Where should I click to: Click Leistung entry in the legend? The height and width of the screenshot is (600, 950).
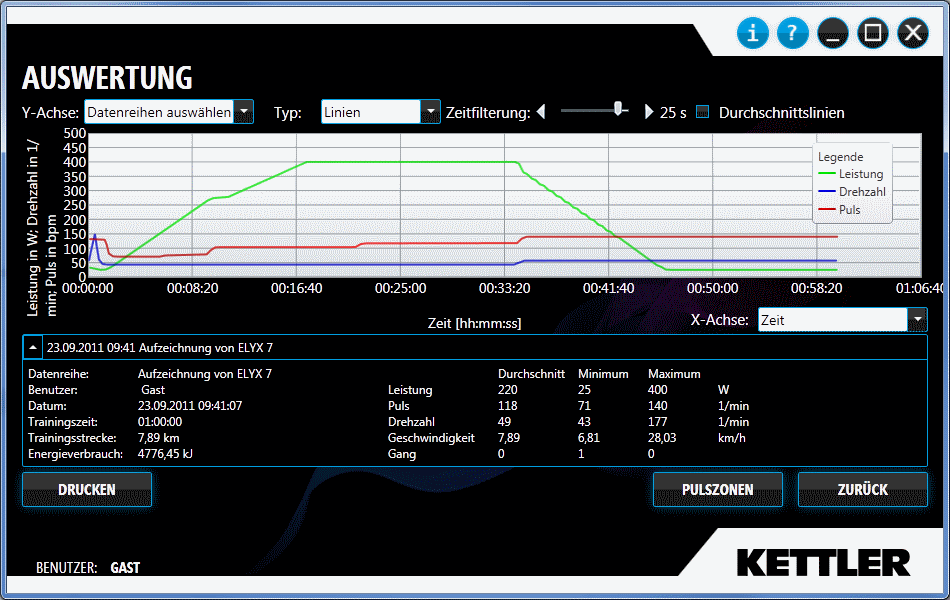tap(860, 174)
